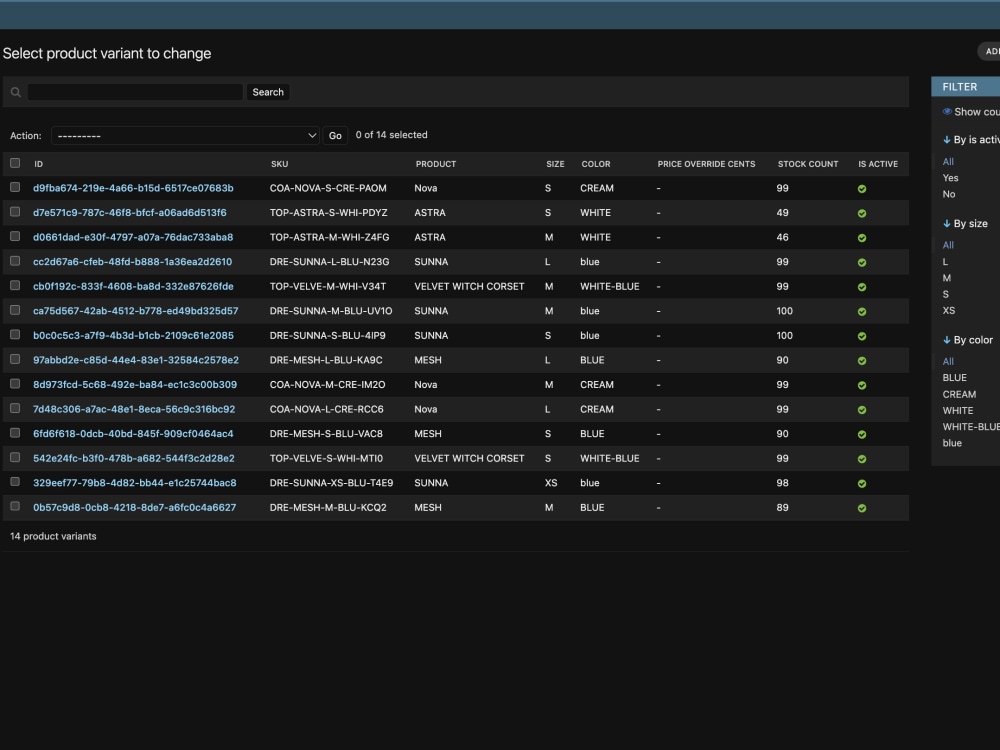Filter size by L
Viewport: 1000px width, 750px height.
(x=945, y=261)
